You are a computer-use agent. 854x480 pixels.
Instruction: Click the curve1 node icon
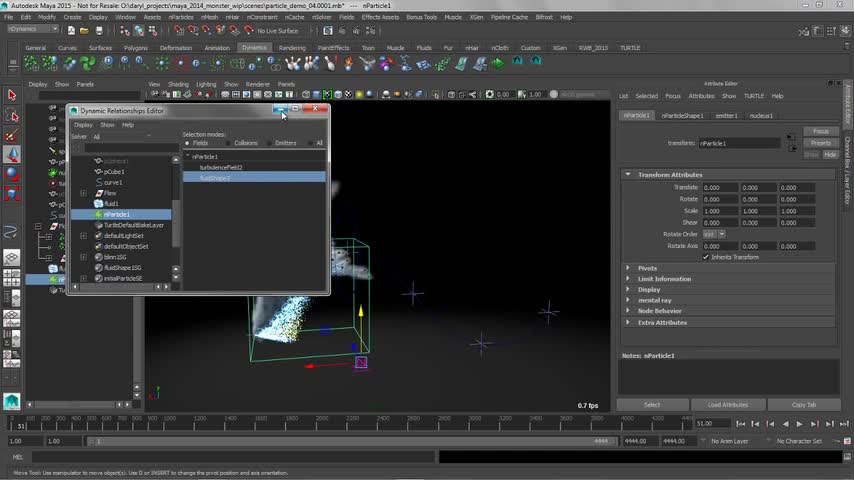click(98, 183)
